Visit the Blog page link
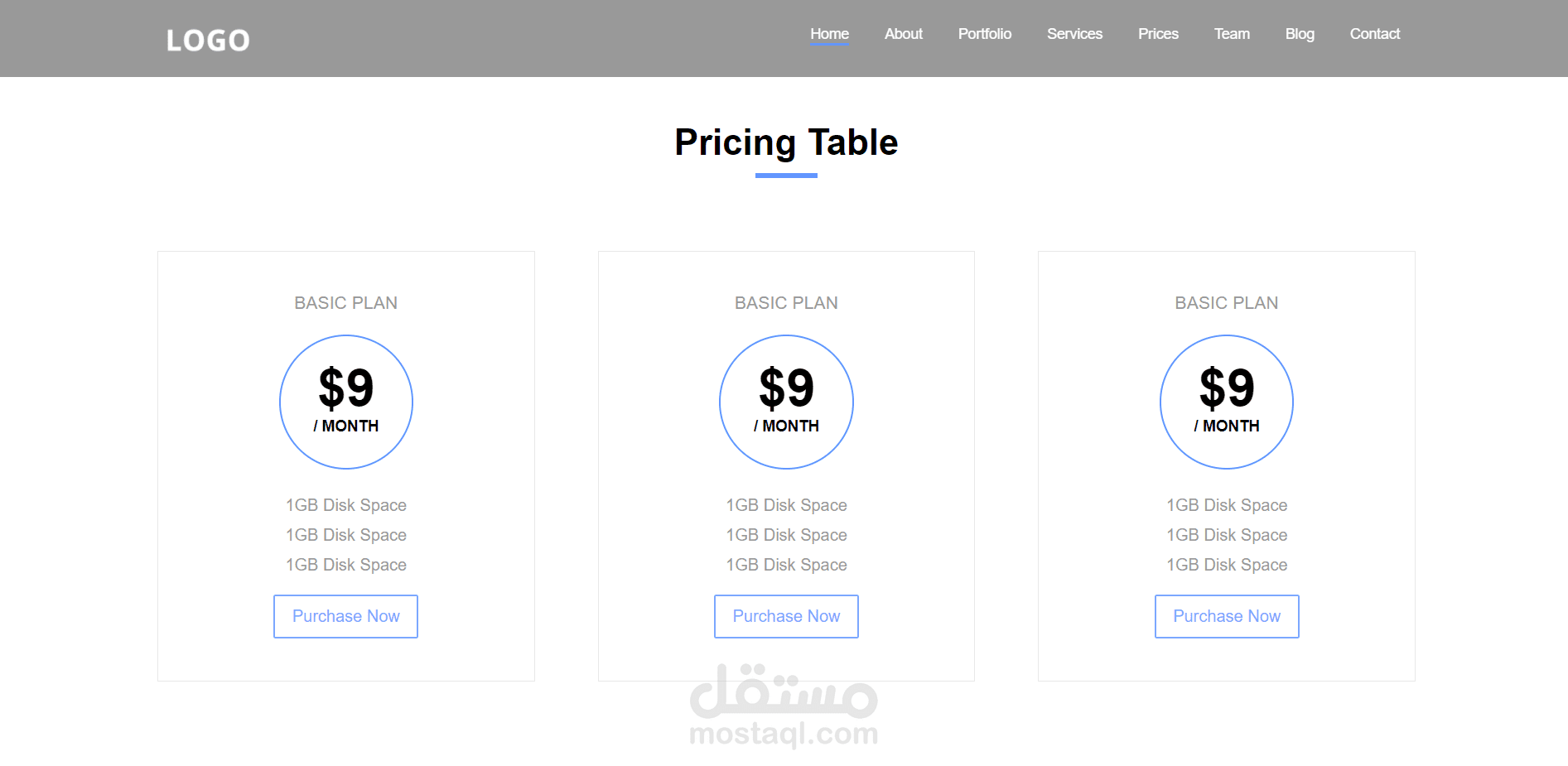Image resolution: width=1568 pixels, height=766 pixels. (1300, 34)
